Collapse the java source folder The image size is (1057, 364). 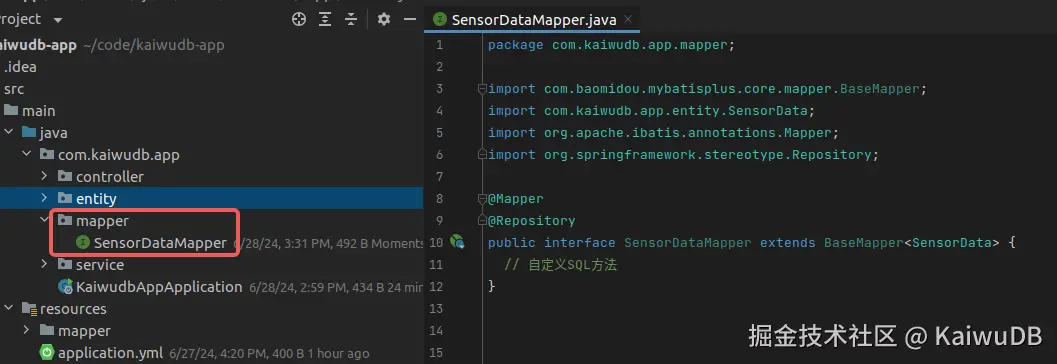coord(9,133)
